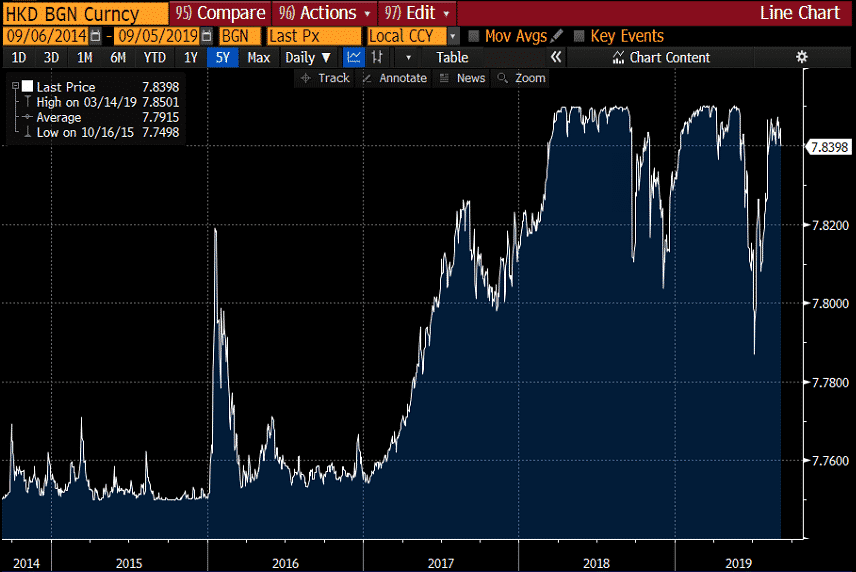This screenshot has width=856, height=572.
Task: Click the HKD BGN Curncy security field
Action: click(x=84, y=13)
